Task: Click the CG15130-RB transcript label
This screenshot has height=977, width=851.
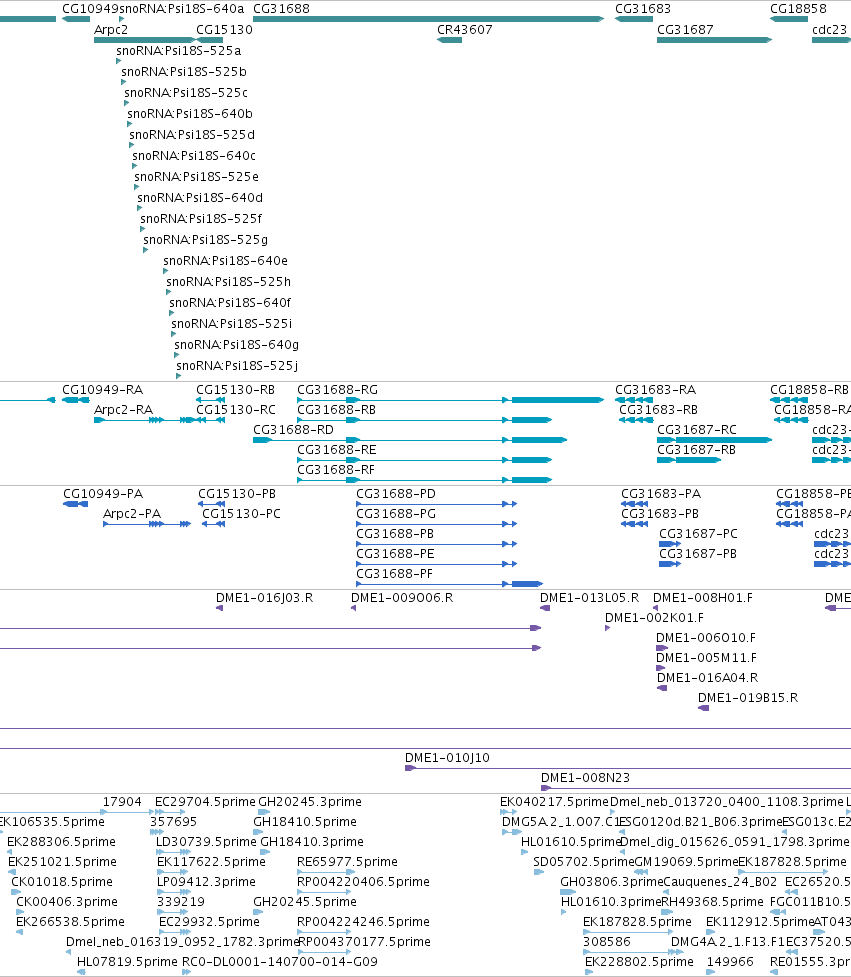Action: point(235,390)
